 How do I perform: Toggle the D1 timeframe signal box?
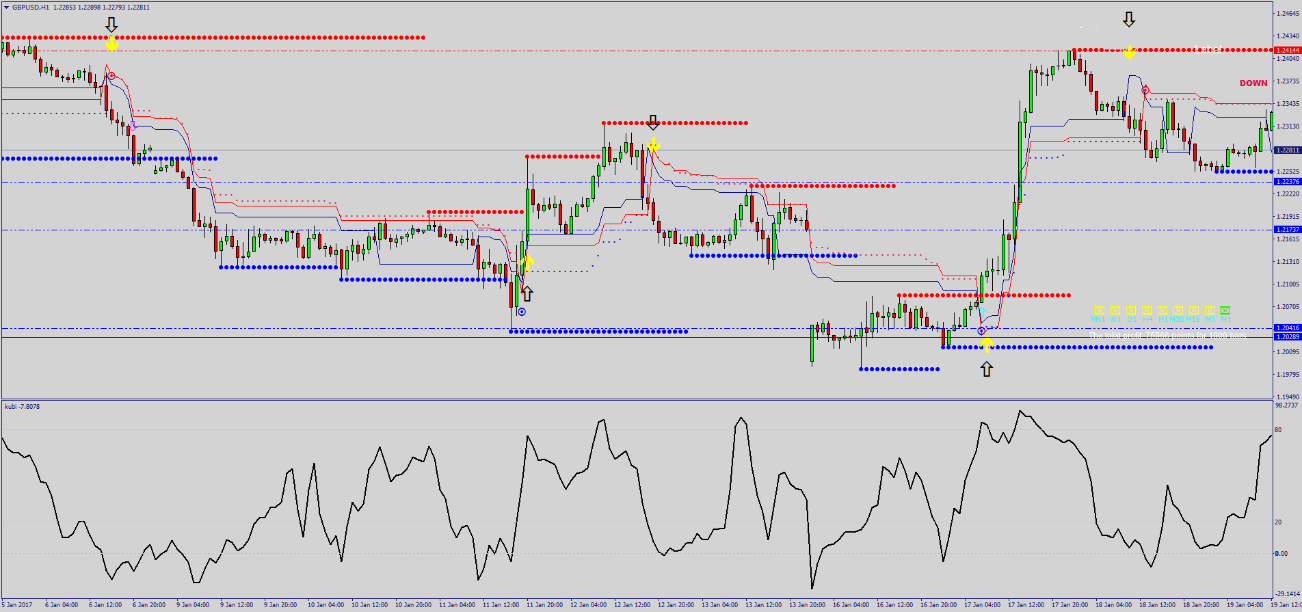pos(1130,310)
